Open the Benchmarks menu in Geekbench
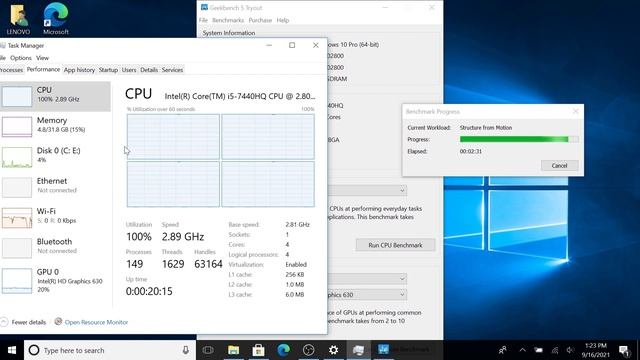Viewport: 640px width, 360px height. click(228, 20)
